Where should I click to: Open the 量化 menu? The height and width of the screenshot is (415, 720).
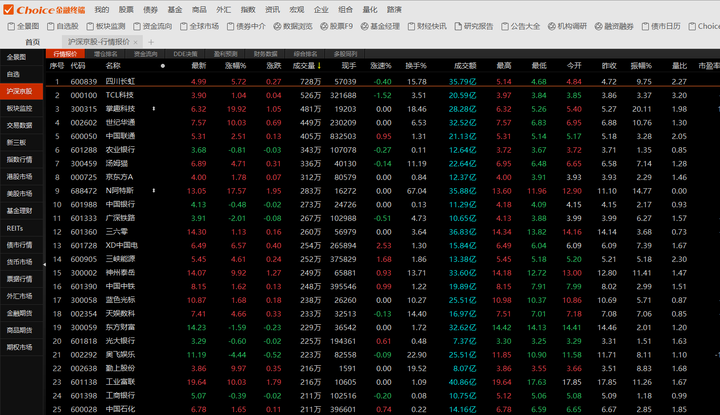pyautogui.click(x=370, y=10)
